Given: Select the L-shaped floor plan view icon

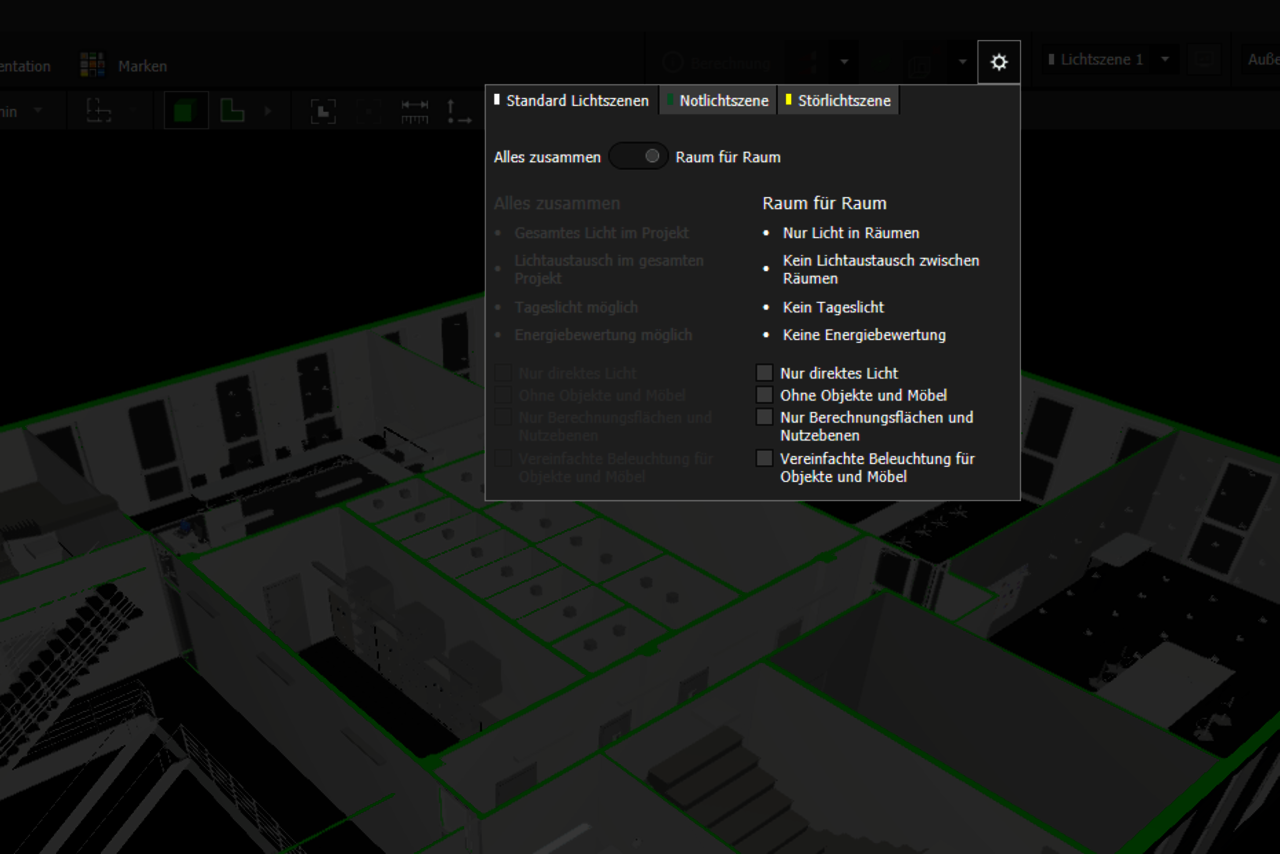Looking at the screenshot, I should 232,111.
